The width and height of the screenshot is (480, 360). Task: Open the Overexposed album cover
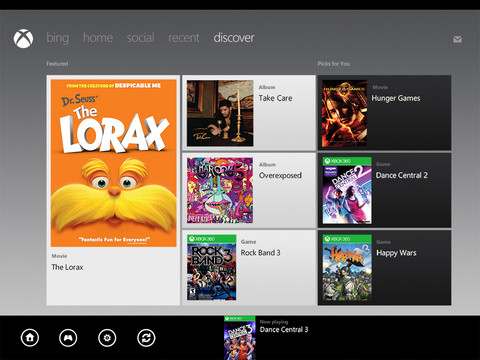point(220,190)
